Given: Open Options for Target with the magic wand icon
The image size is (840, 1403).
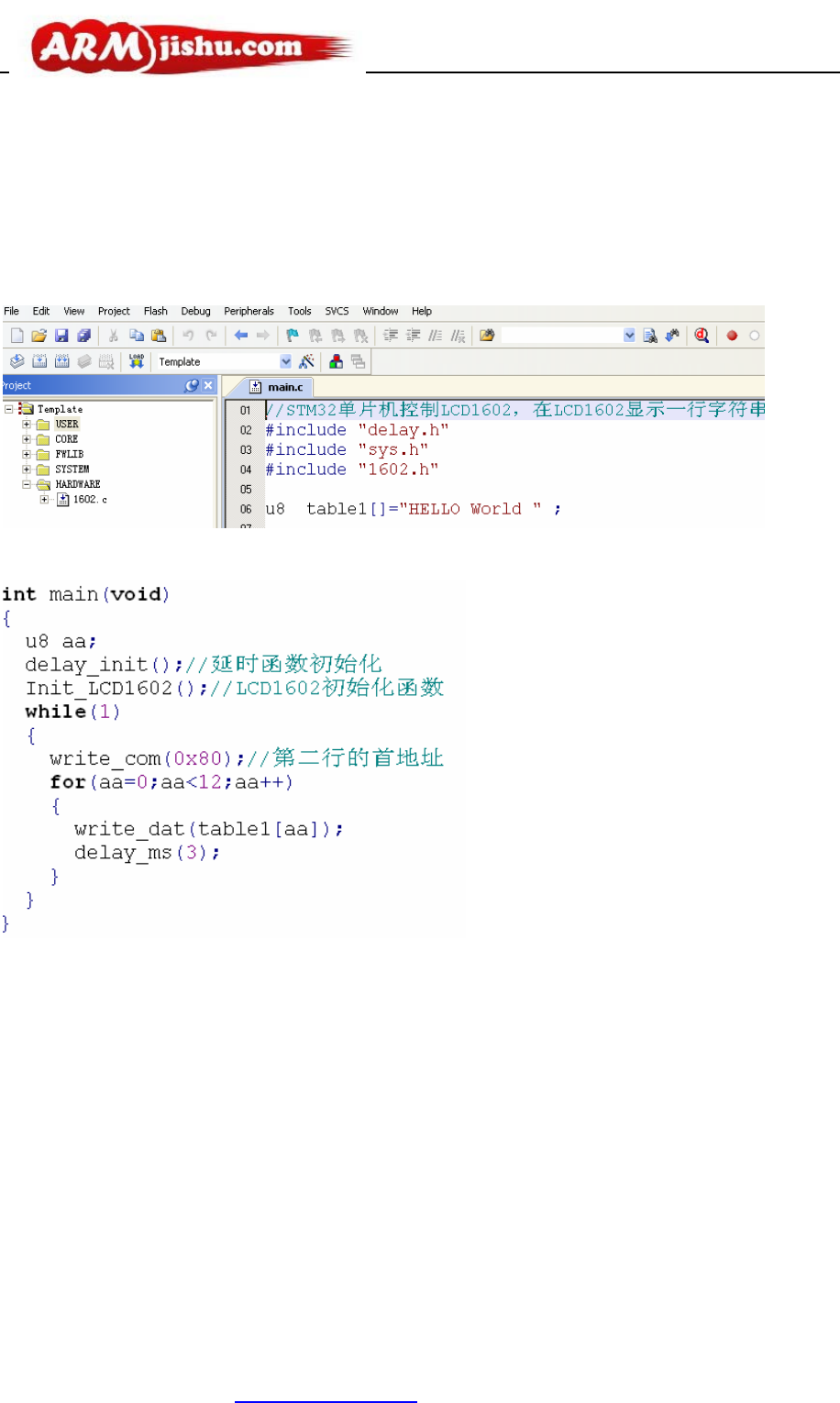Looking at the screenshot, I should (306, 361).
